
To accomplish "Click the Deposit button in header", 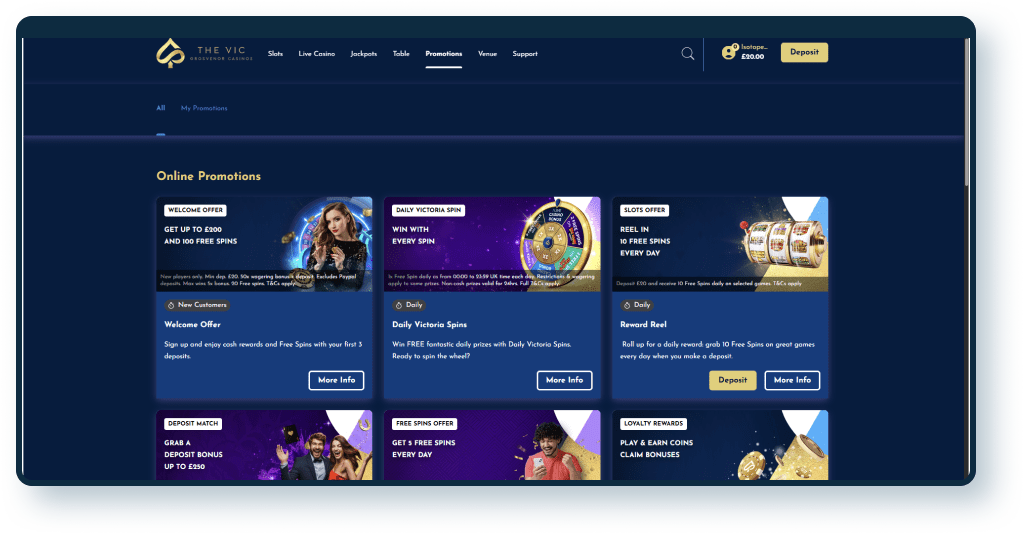I will coord(804,52).
